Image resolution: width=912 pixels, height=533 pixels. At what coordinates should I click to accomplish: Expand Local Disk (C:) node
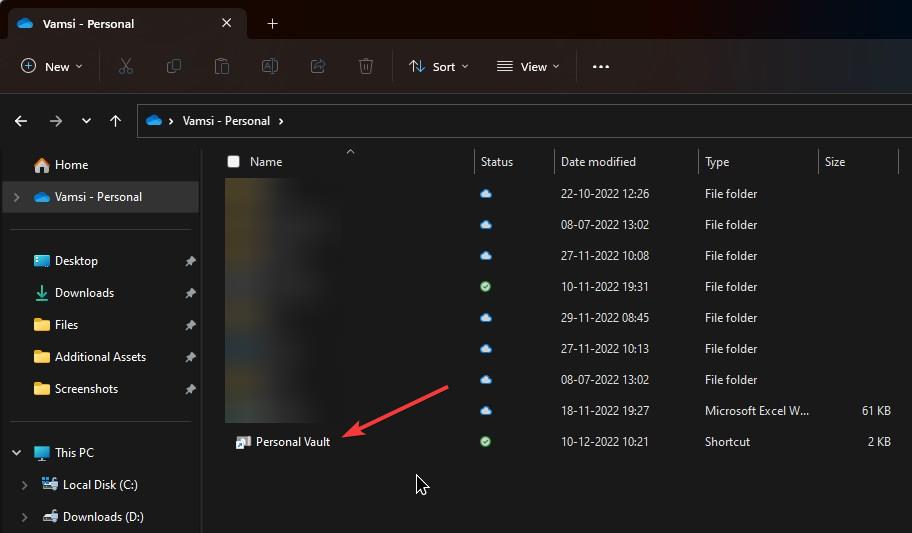pos(24,485)
